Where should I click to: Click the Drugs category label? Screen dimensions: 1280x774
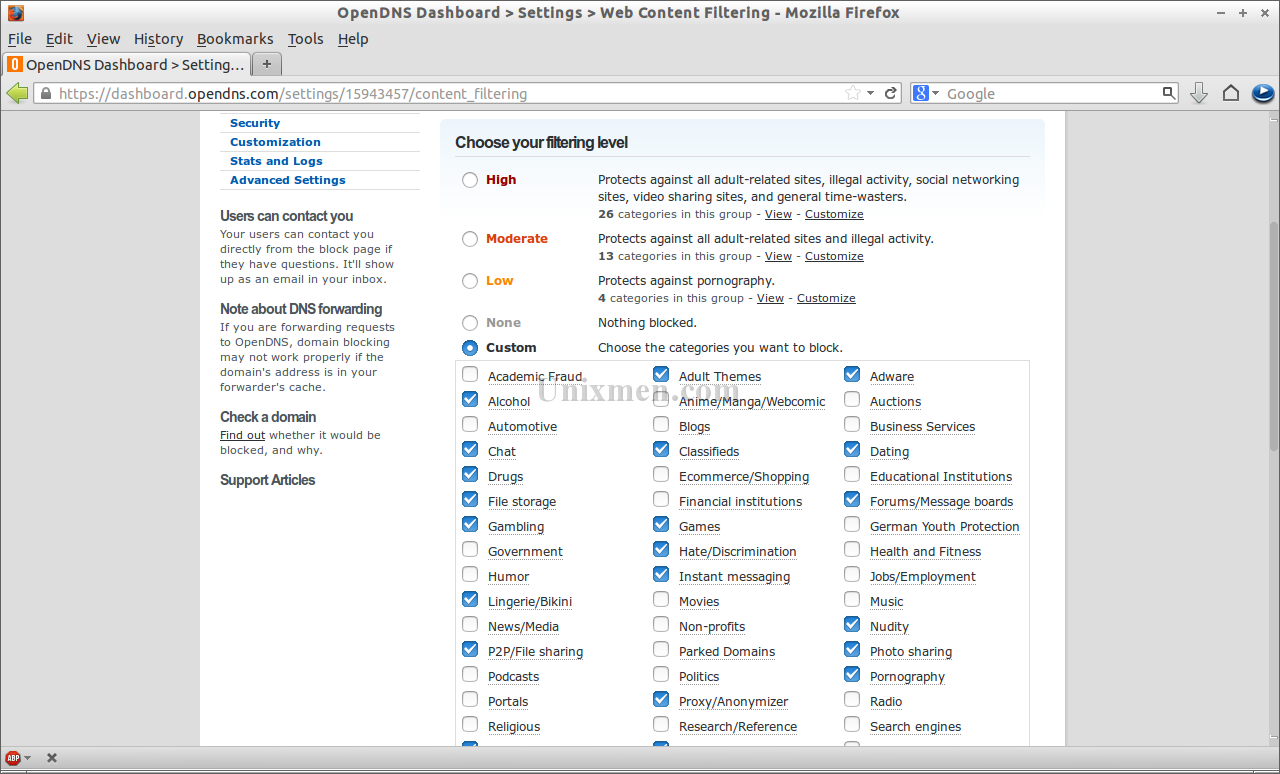tap(506, 477)
